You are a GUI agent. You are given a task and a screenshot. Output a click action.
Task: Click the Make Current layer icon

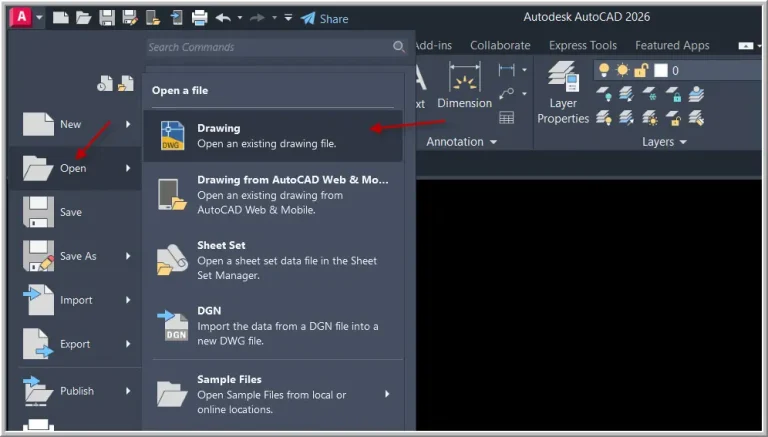pyautogui.click(x=626, y=94)
